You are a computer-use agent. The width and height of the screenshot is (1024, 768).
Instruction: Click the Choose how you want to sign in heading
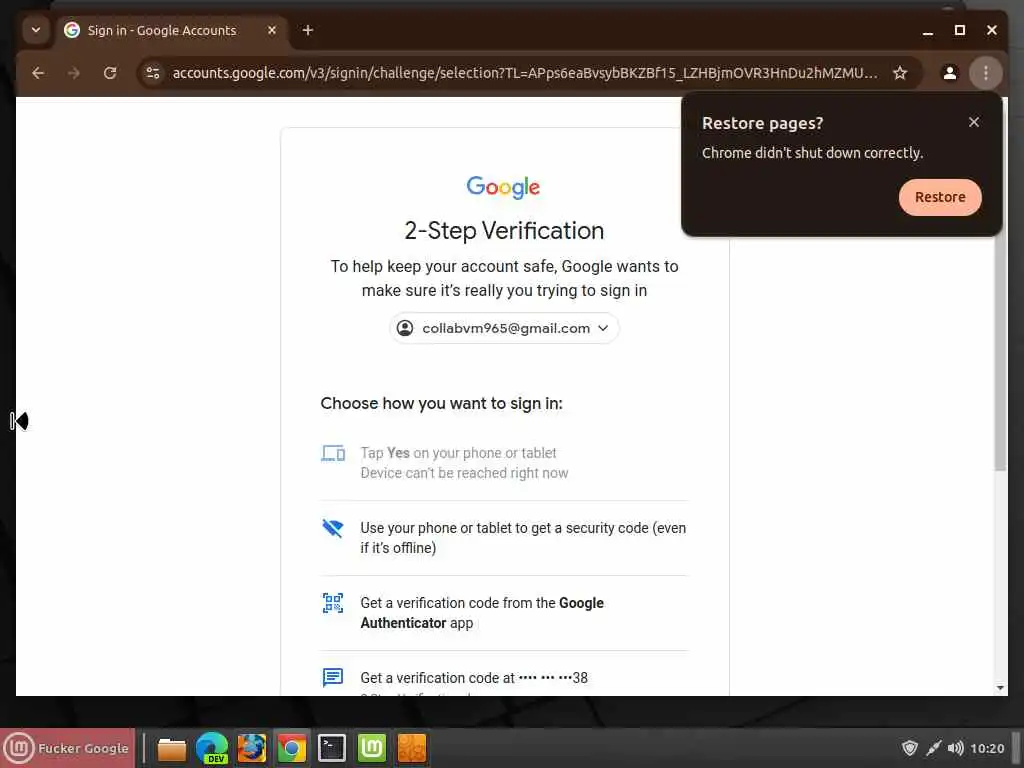tap(441, 404)
